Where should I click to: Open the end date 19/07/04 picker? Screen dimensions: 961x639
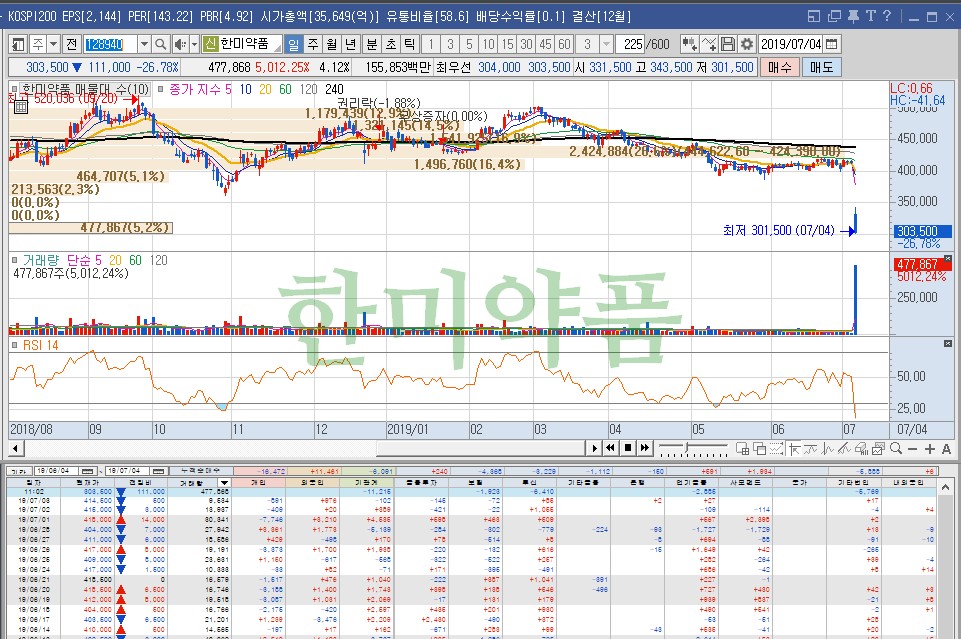[x=159, y=471]
